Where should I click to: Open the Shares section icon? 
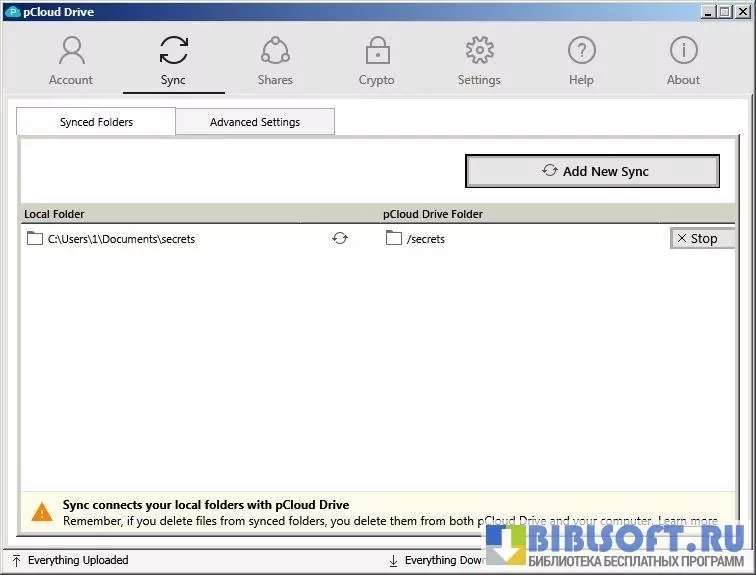pos(275,50)
